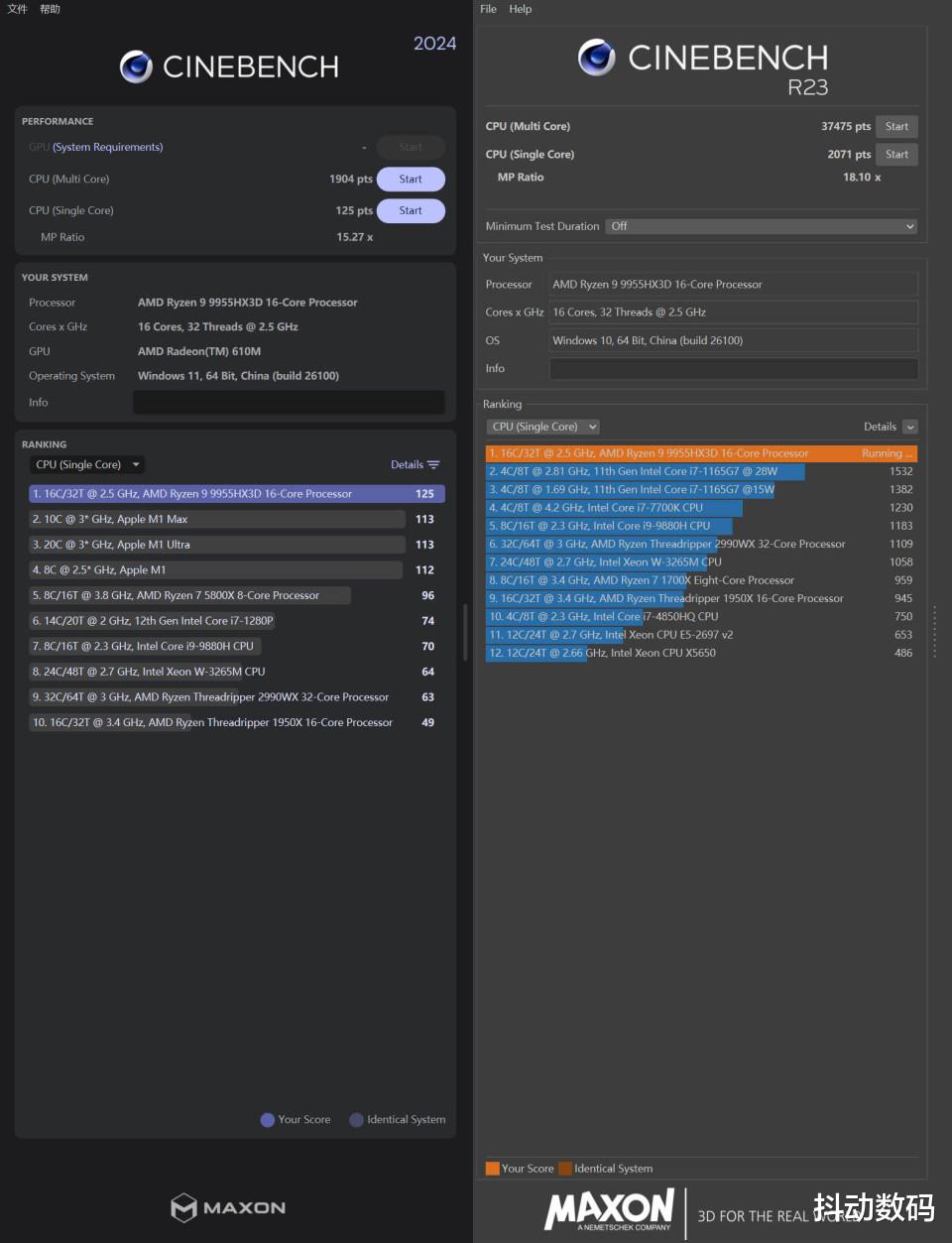Click the Cinebench 2024 sphere logo

(136, 66)
